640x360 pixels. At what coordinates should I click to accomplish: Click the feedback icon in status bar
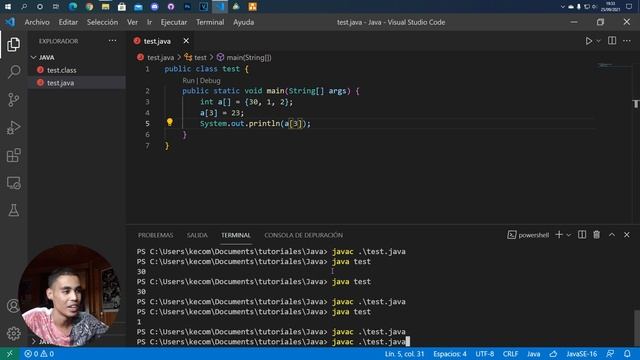[x=610, y=354]
